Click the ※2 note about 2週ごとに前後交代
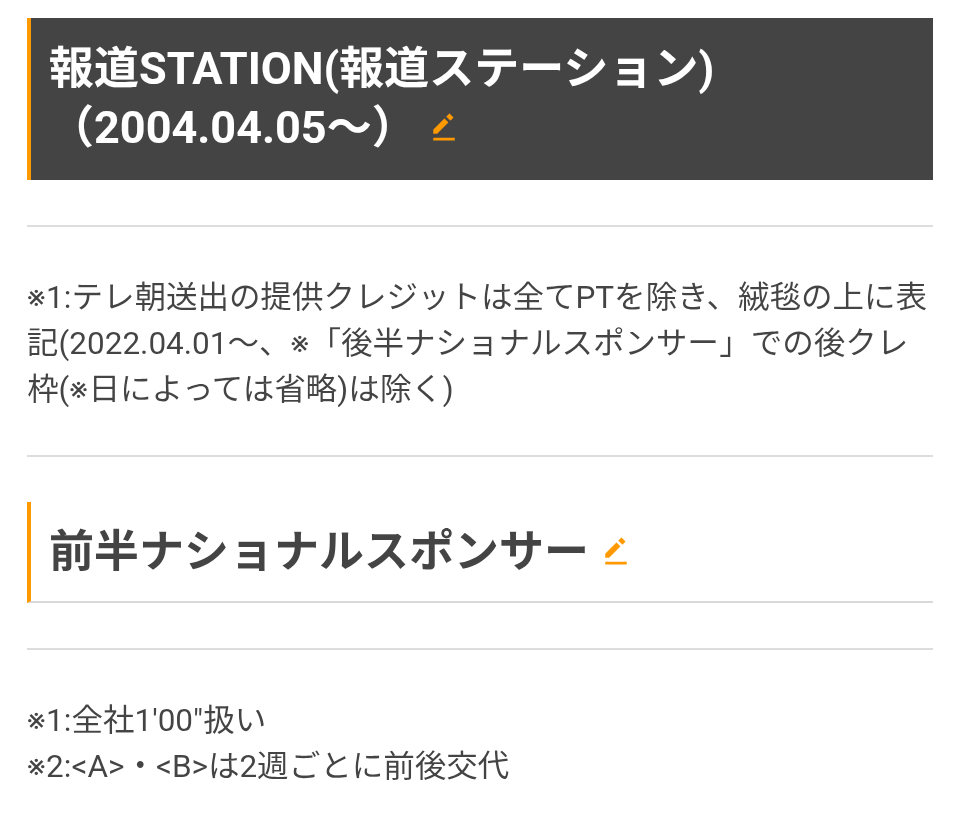Image resolution: width=960 pixels, height=829 pixels. coord(268,766)
